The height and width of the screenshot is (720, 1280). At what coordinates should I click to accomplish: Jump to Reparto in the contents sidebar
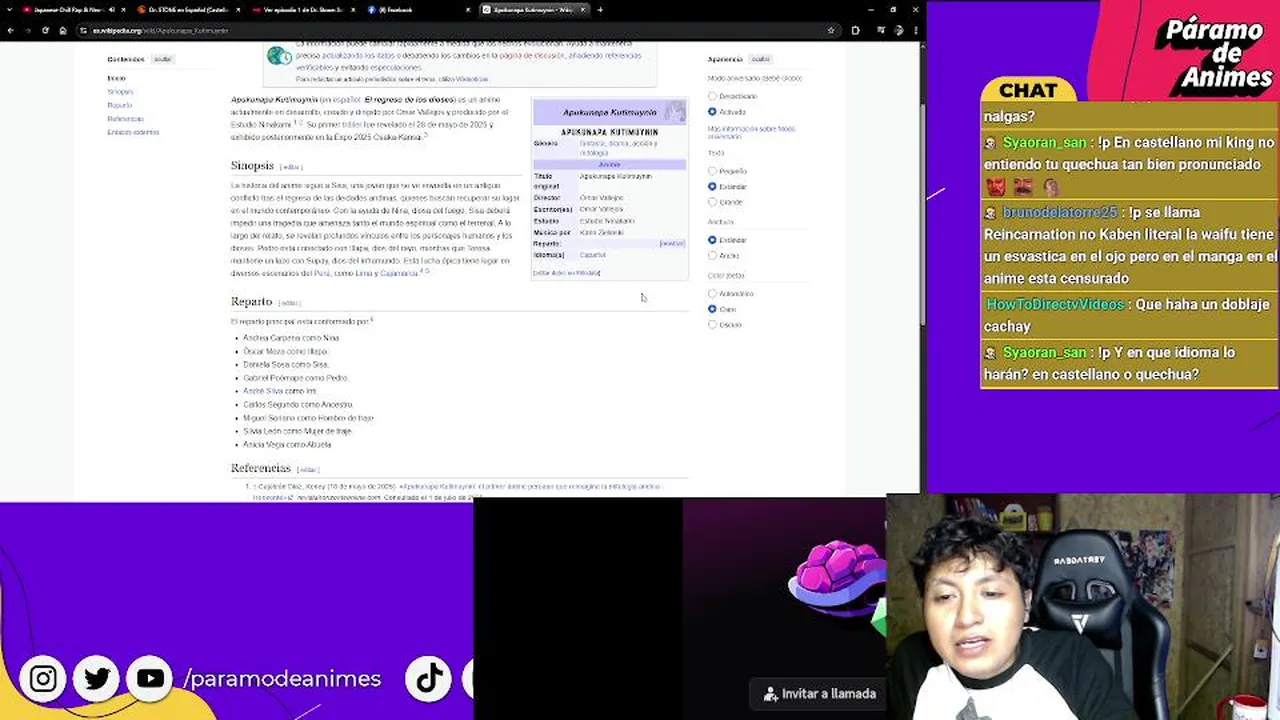[119, 105]
